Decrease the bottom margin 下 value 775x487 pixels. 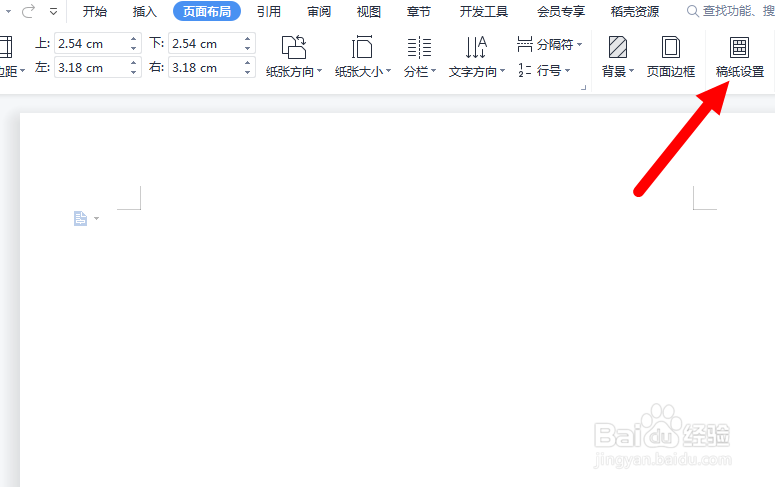[x=248, y=48]
